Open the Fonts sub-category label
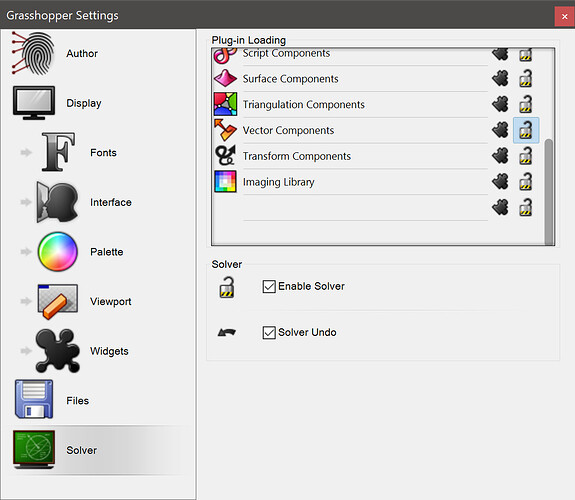 (103, 153)
